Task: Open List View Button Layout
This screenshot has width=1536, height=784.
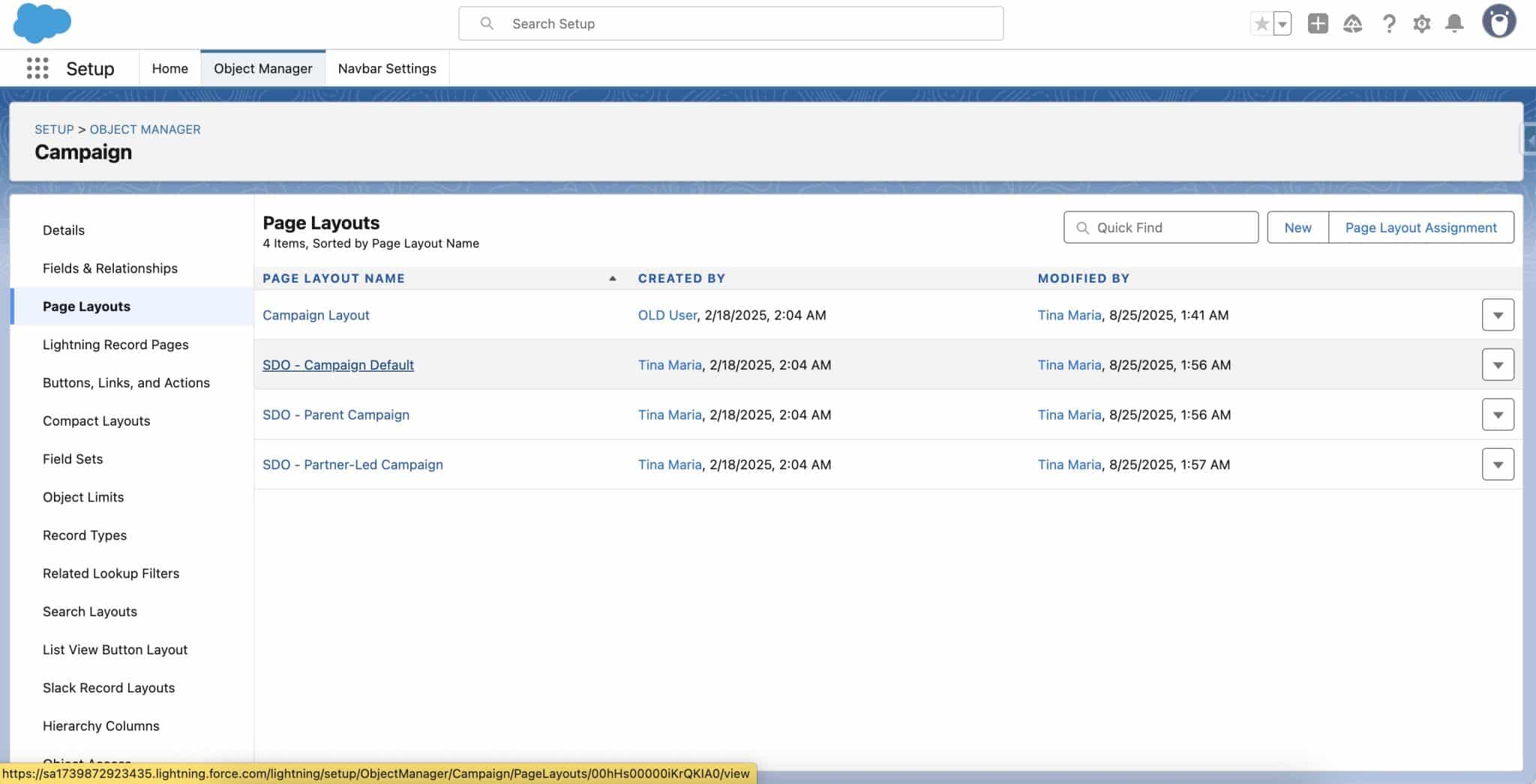Action: (x=115, y=651)
